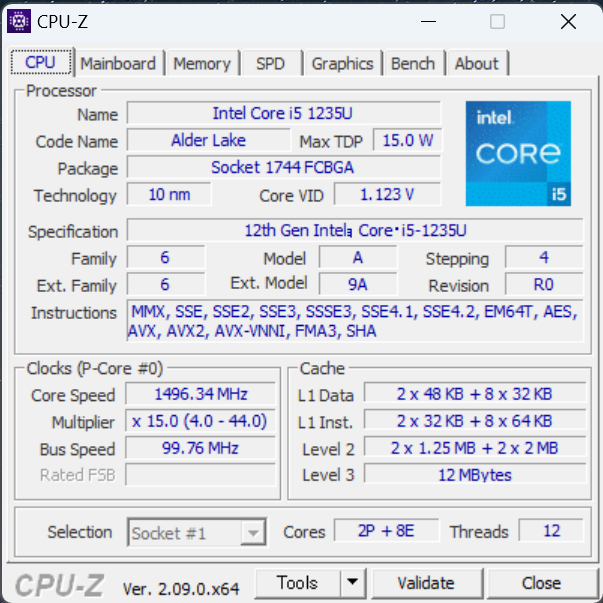Click the Stepping value 4
Screen dimensions: 603x603
(x=544, y=257)
